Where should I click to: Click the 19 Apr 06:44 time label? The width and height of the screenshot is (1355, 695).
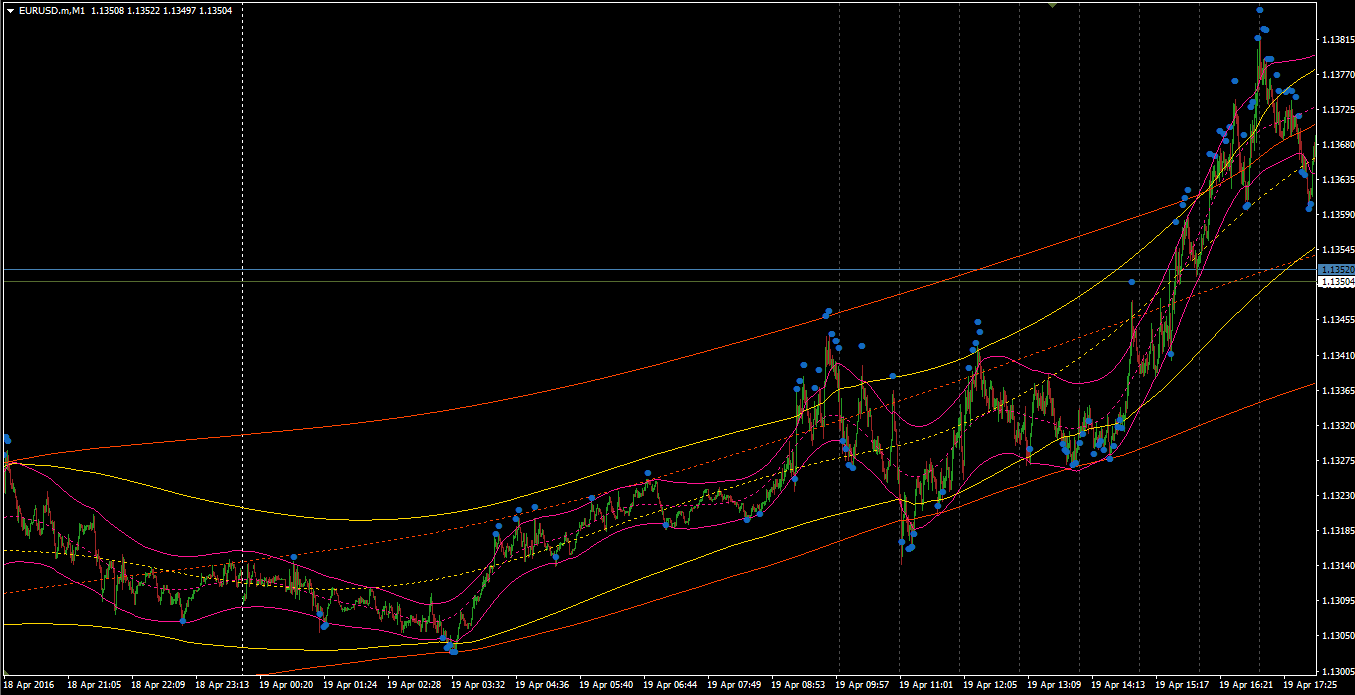coord(671,686)
